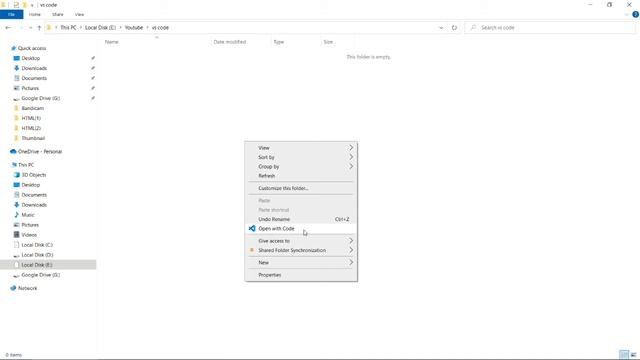This screenshot has height=360, width=640.
Task: Sort by the Size column header
Action: 329,42
